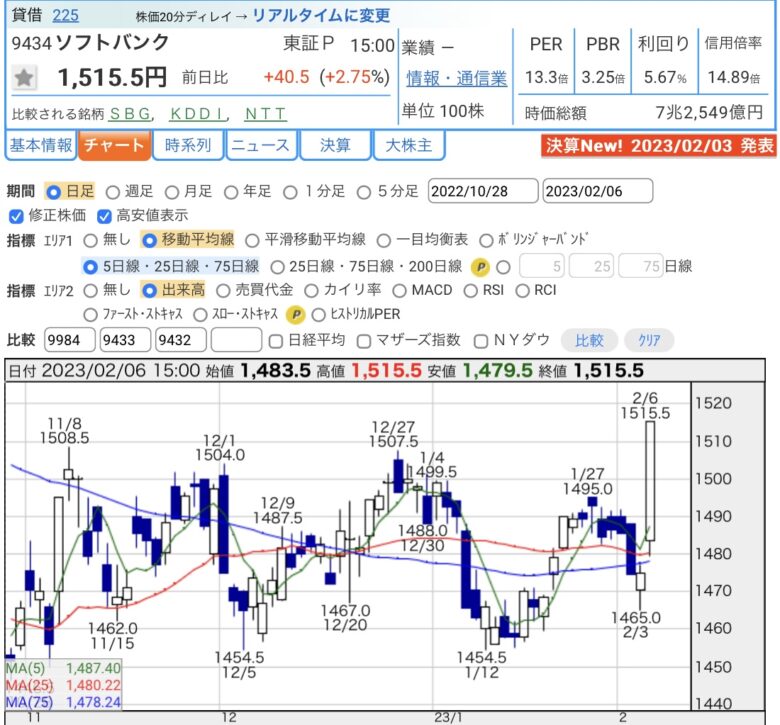This screenshot has width=780, height=725.
Task: Click comparison code field 9432
Action: coord(181,340)
